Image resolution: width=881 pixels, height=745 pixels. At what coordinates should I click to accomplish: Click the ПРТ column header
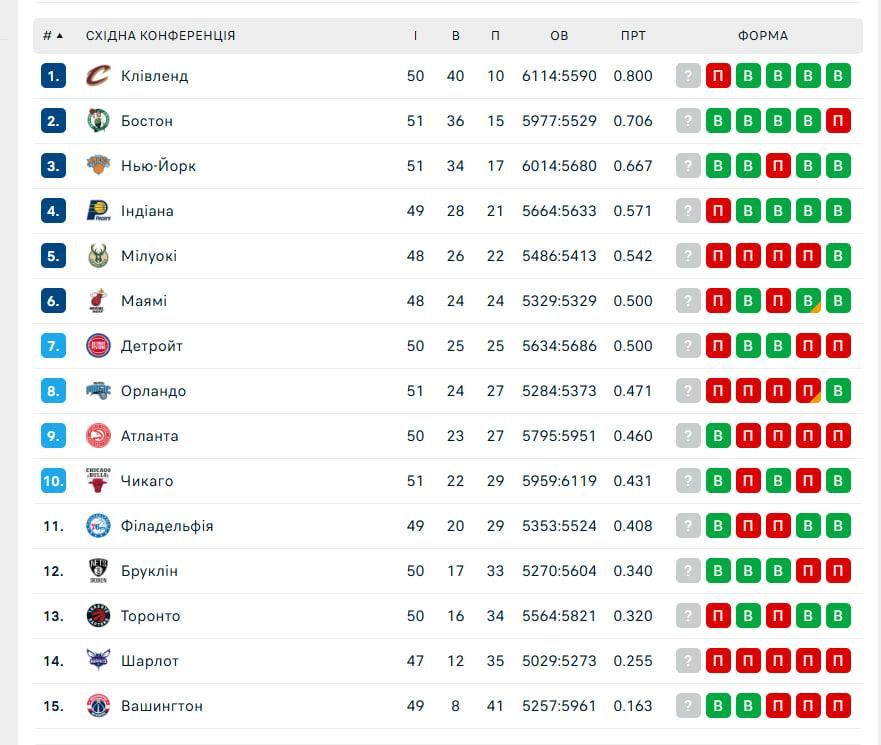click(633, 36)
